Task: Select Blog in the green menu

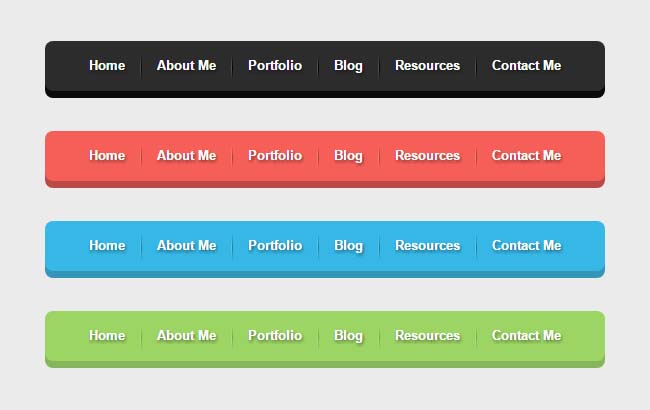Action: (x=348, y=336)
